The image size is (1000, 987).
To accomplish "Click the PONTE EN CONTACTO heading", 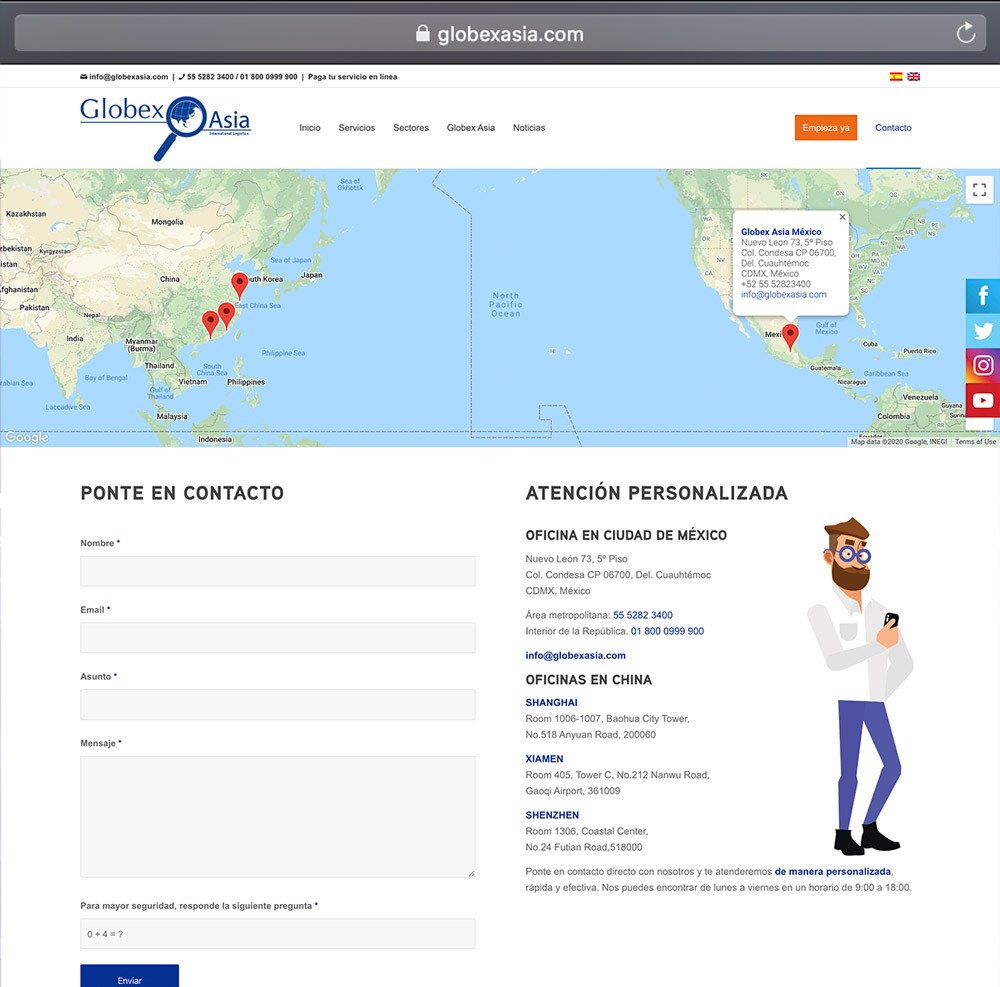I will [x=182, y=493].
